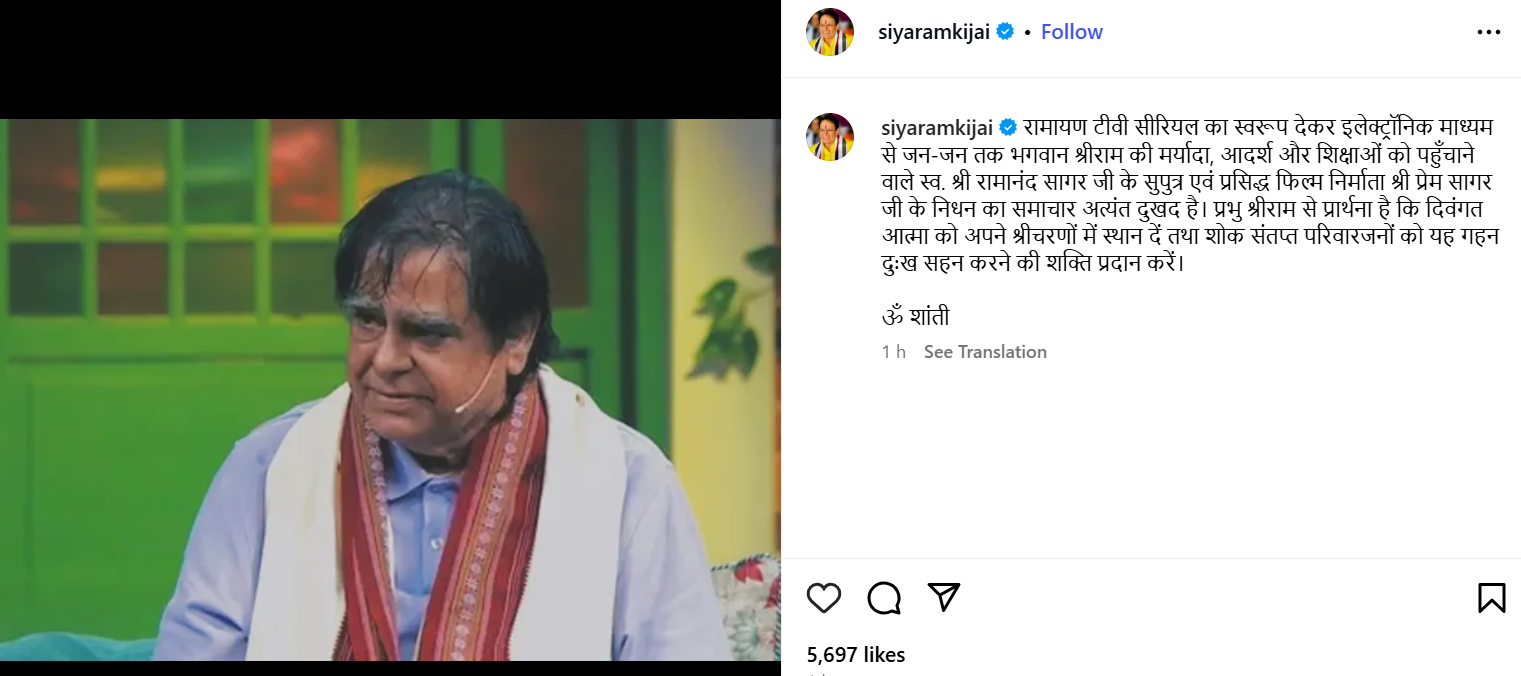
Task: Open siyaramkijai profile from header username
Action: pyautogui.click(x=933, y=32)
